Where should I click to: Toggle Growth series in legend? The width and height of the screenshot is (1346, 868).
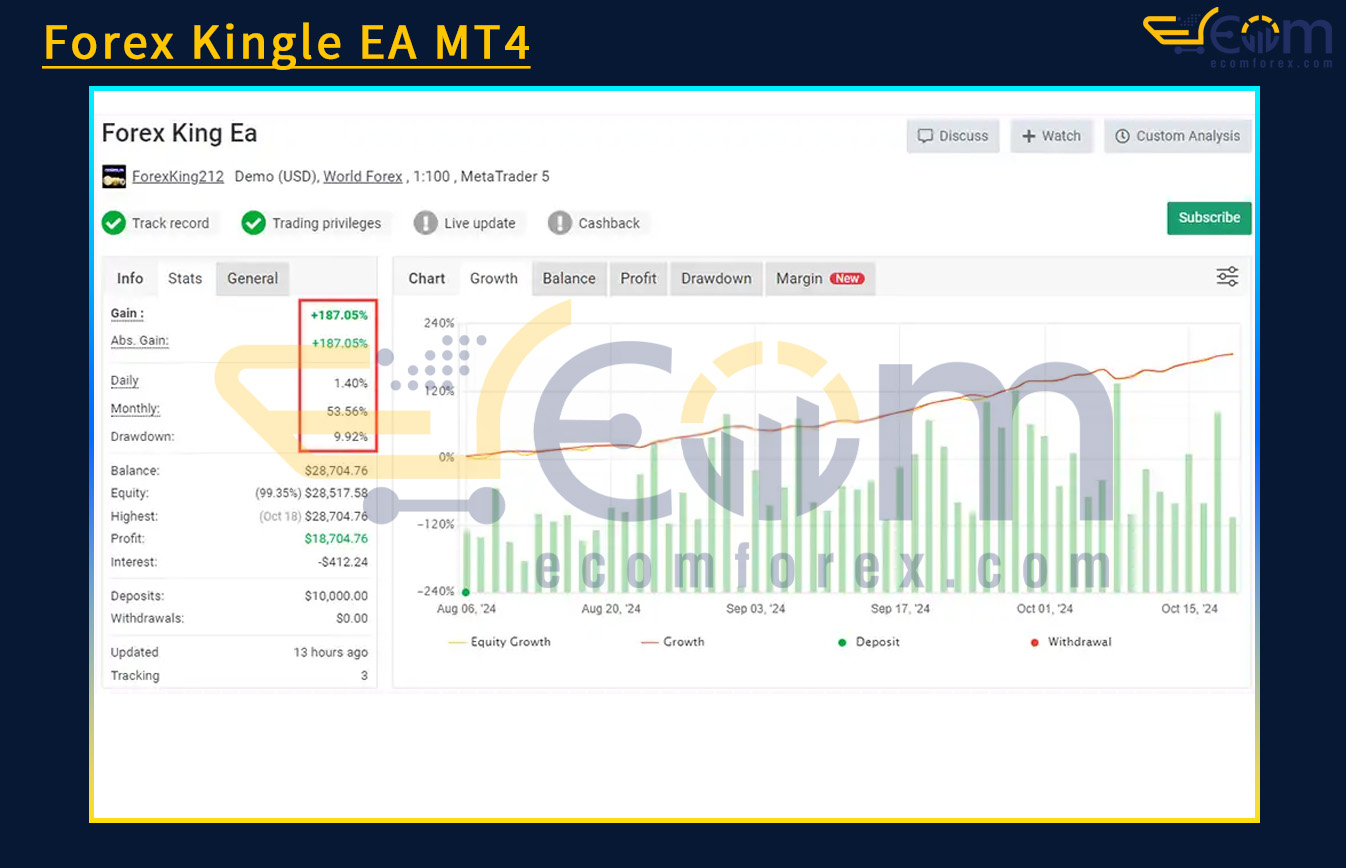click(x=672, y=642)
